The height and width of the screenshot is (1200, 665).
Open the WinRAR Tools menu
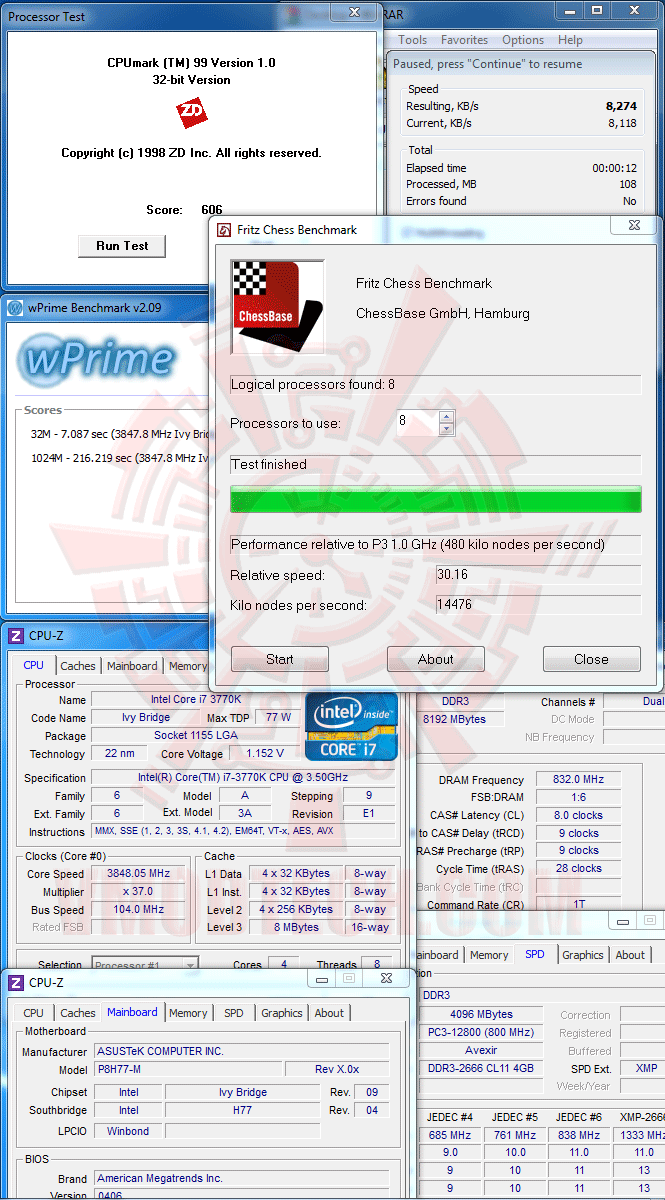click(413, 40)
